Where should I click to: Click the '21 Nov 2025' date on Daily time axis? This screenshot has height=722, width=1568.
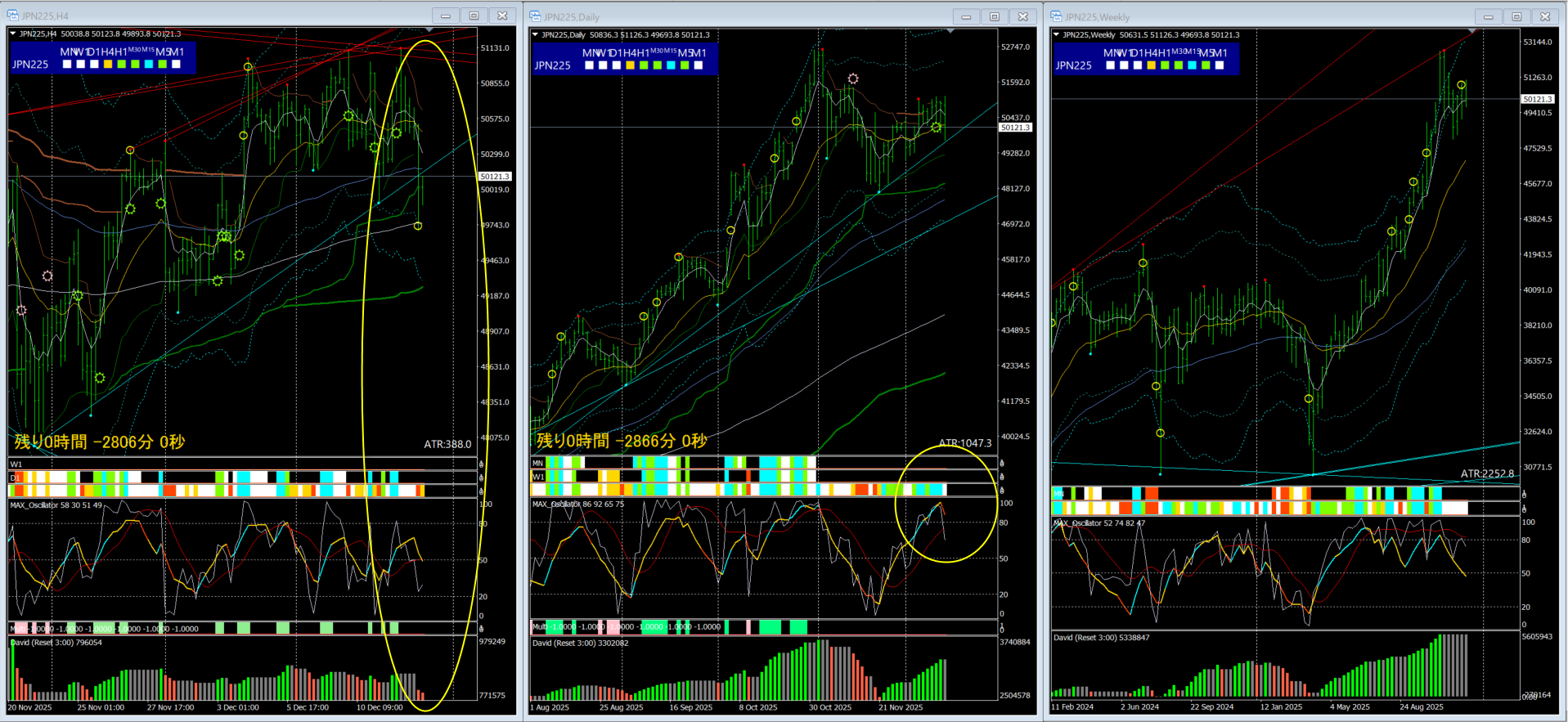point(901,708)
